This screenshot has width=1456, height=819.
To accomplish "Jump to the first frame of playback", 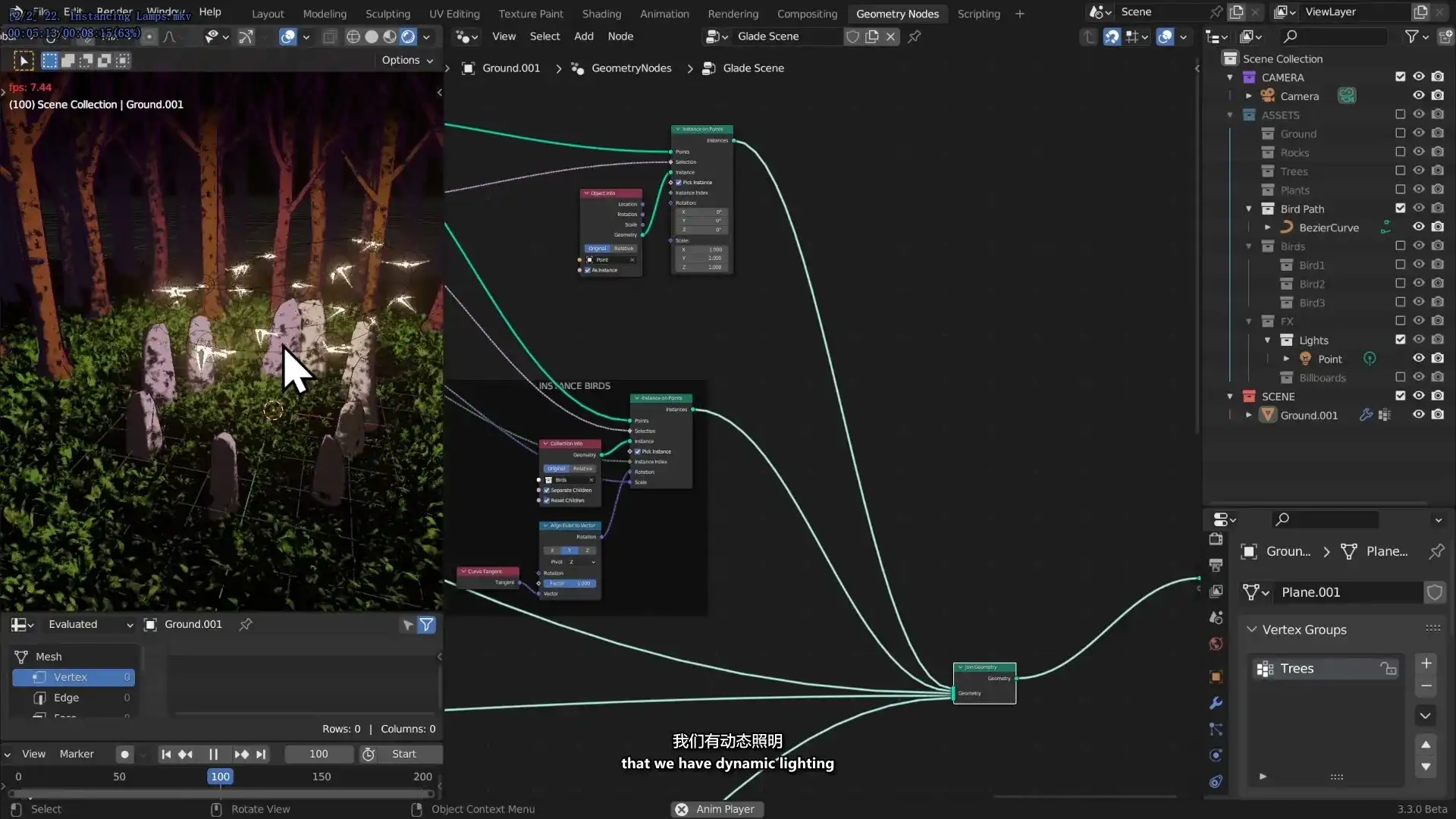I will (166, 754).
